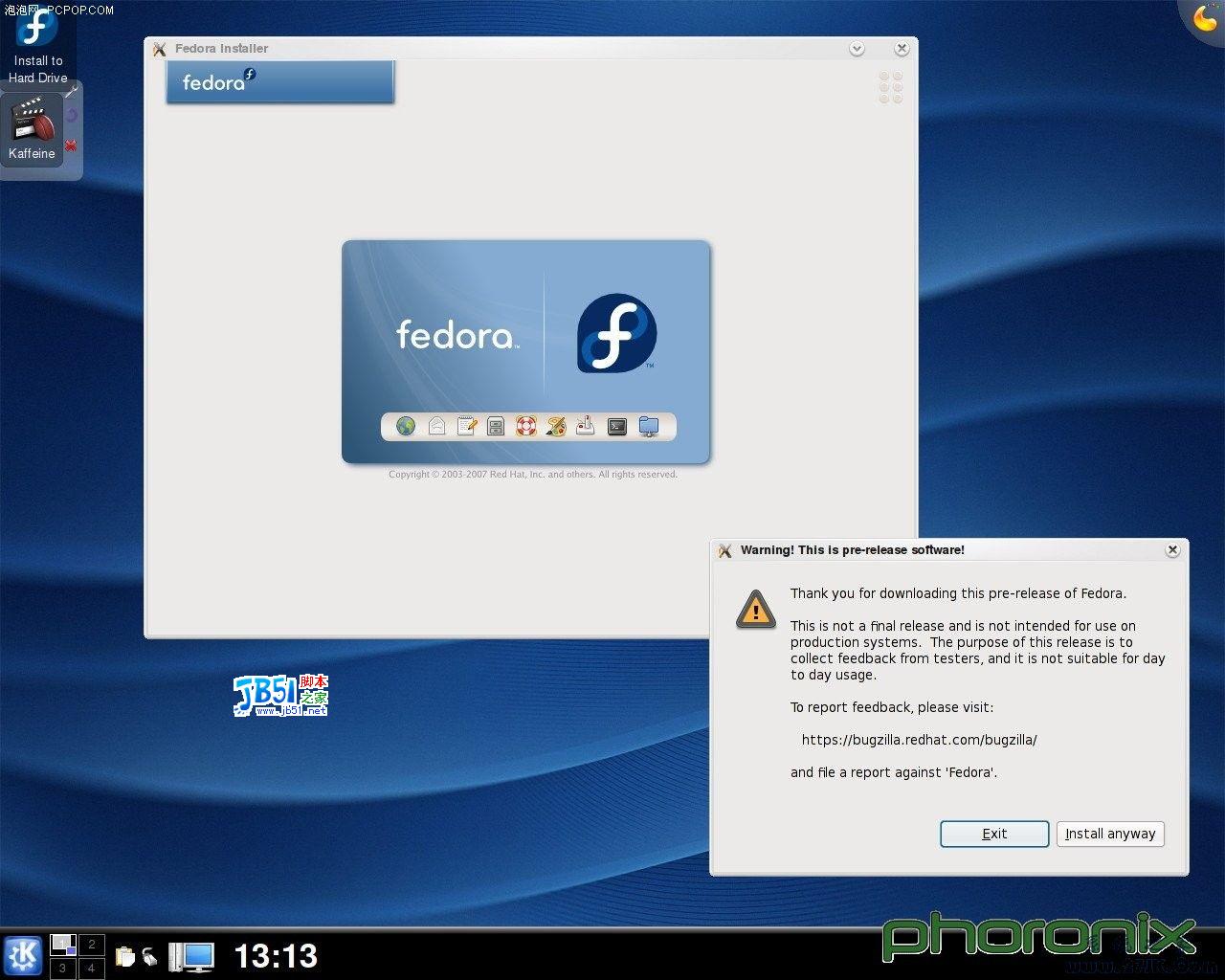Click the 'Warning! This is pre-release software!' title
Viewport: 1225px width, 980px height.
[x=852, y=550]
